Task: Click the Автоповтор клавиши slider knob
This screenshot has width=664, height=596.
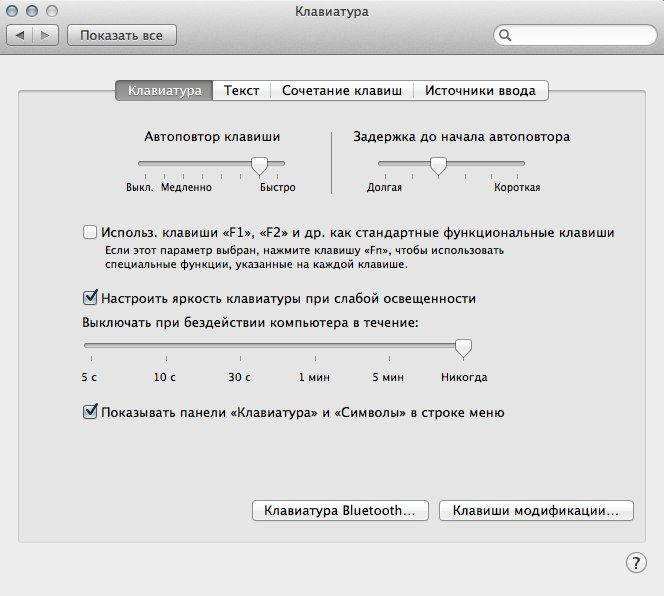Action: click(259, 165)
